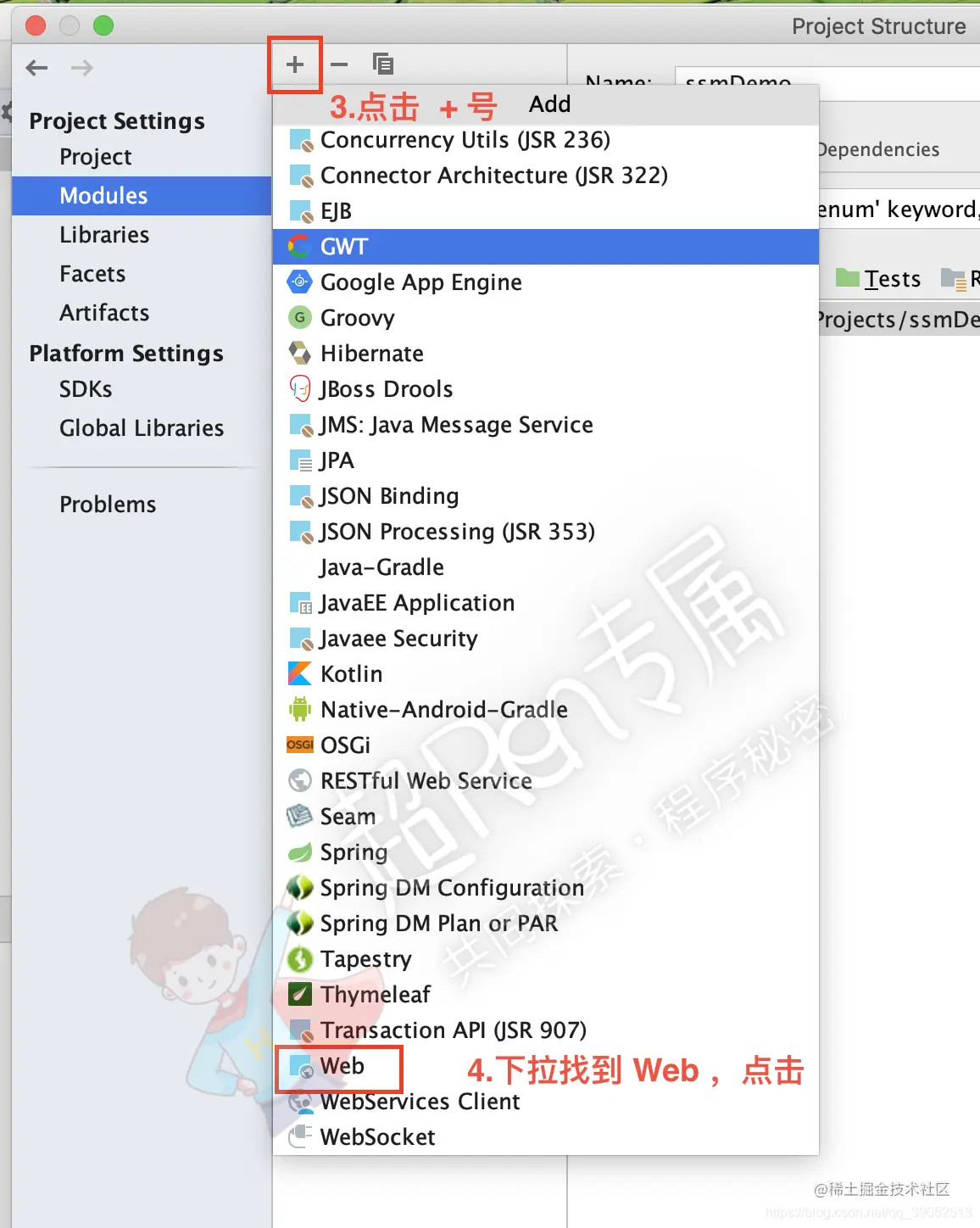Click the Tapestry icon
Viewport: 980px width, 1228px height.
[300, 959]
